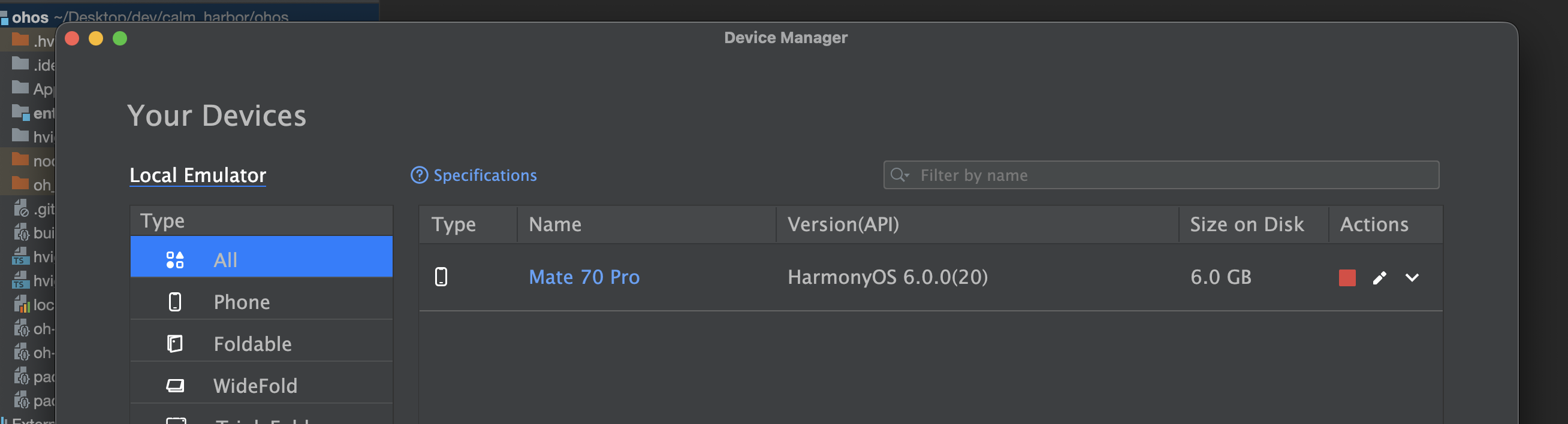Click the Foldable device icon

coord(174,344)
